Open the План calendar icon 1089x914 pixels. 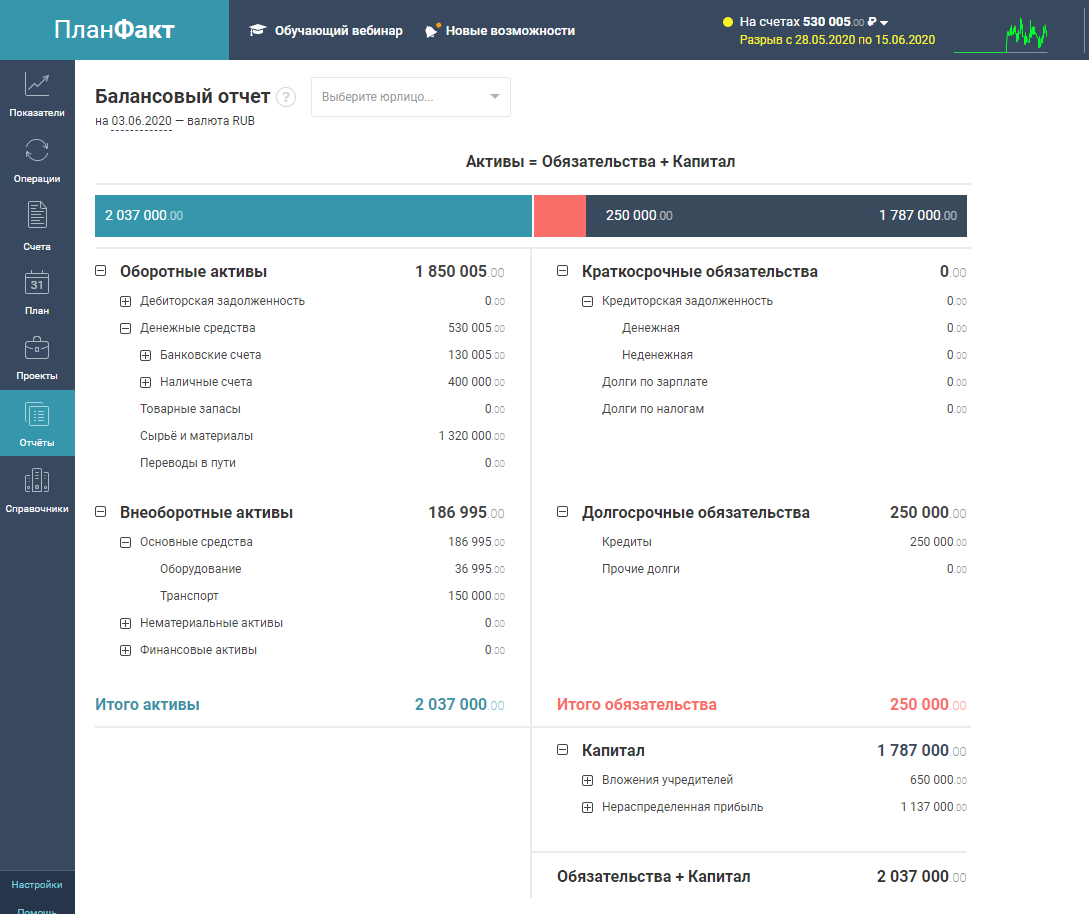(x=37, y=282)
